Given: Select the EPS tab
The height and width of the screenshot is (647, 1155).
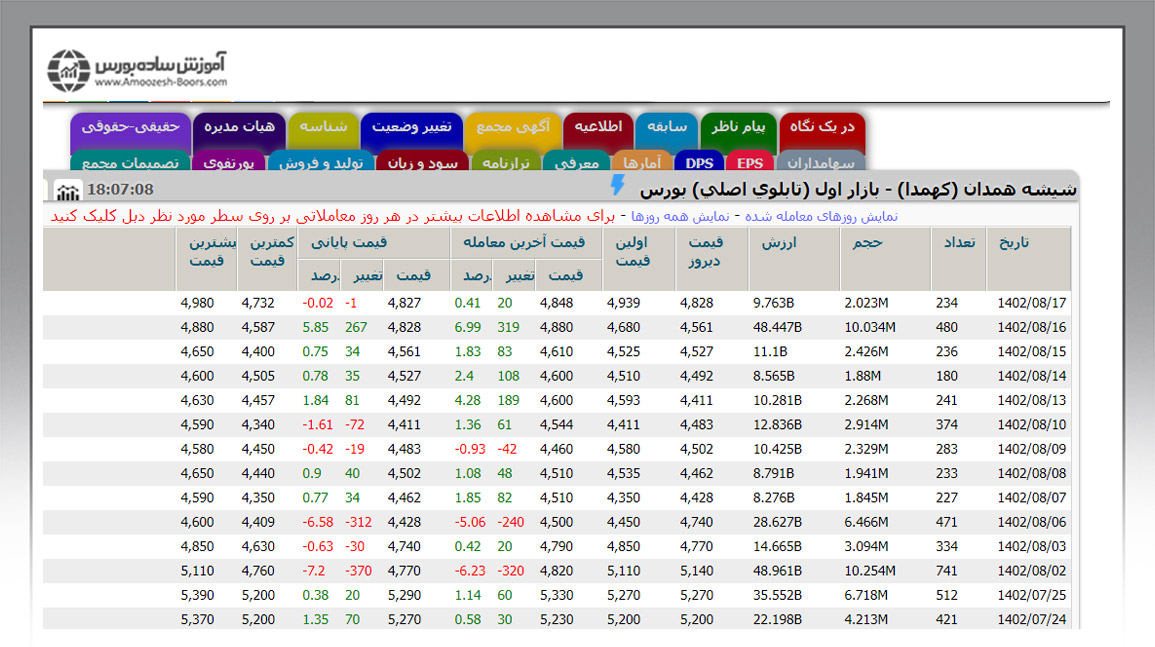Looking at the screenshot, I should pyautogui.click(x=749, y=163).
